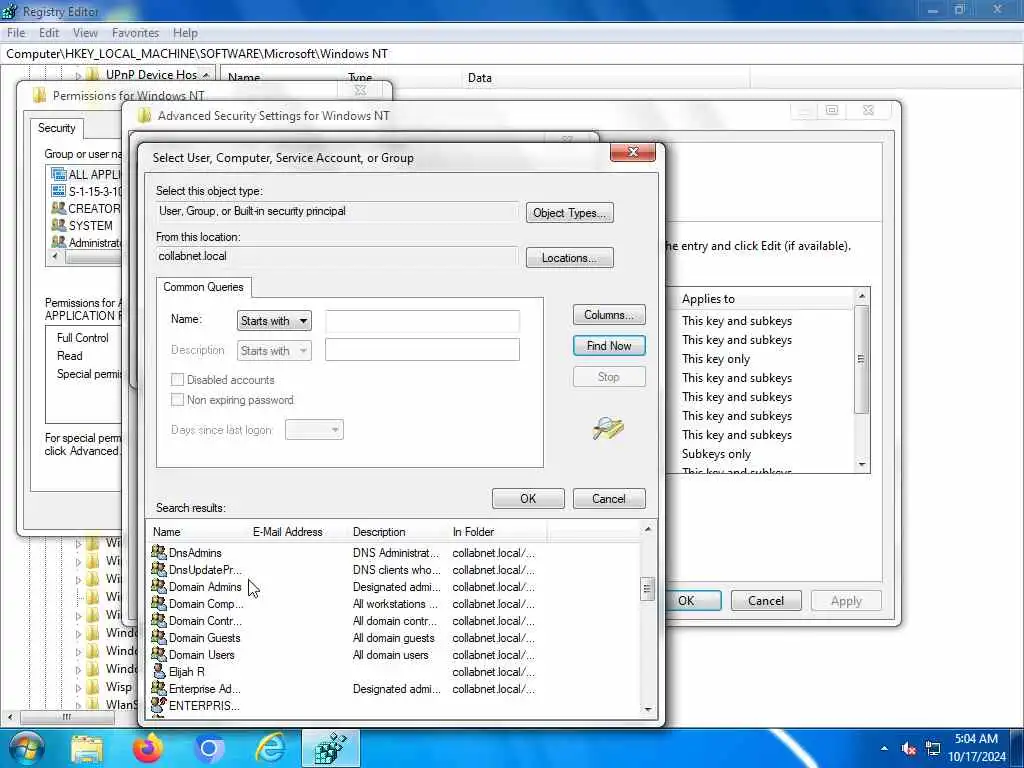Sort results by In Folder column header
The height and width of the screenshot is (768, 1024).
[x=498, y=532]
